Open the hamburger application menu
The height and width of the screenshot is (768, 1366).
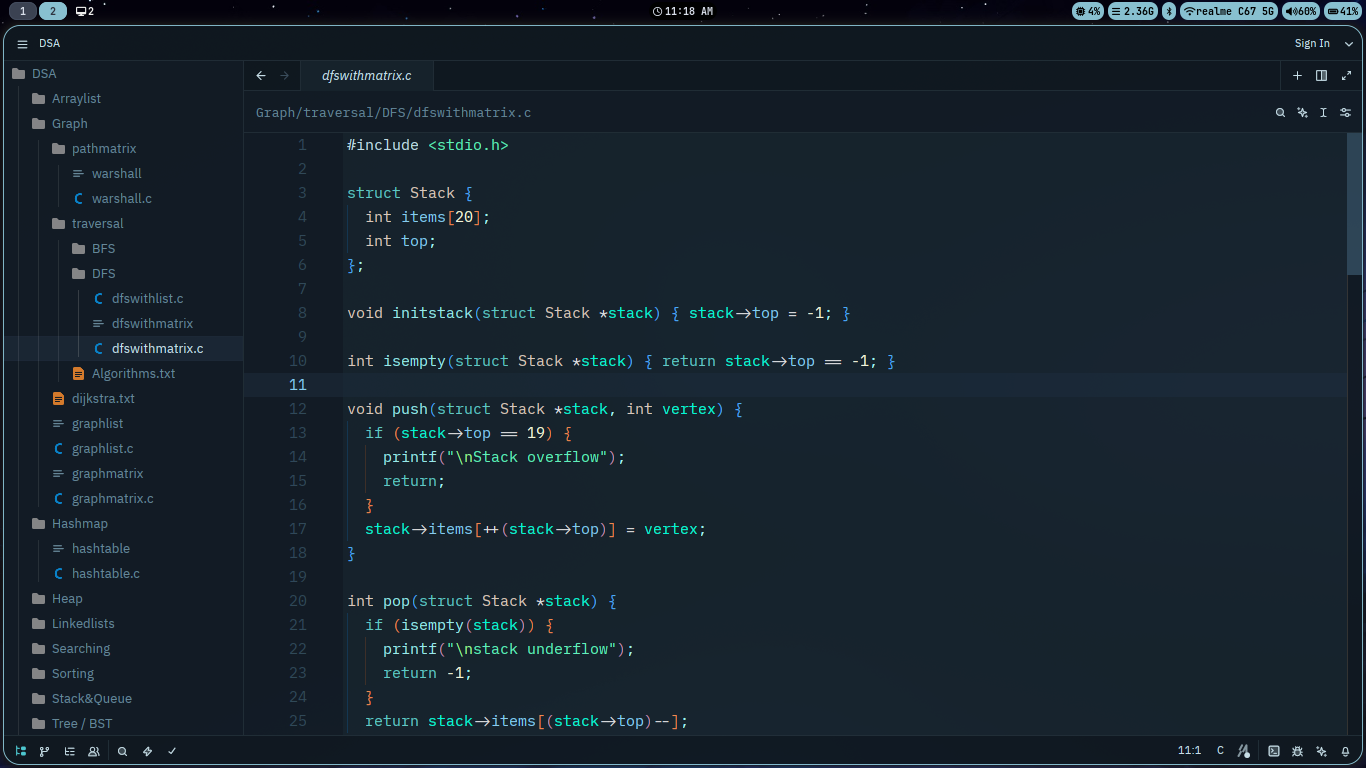tap(22, 44)
